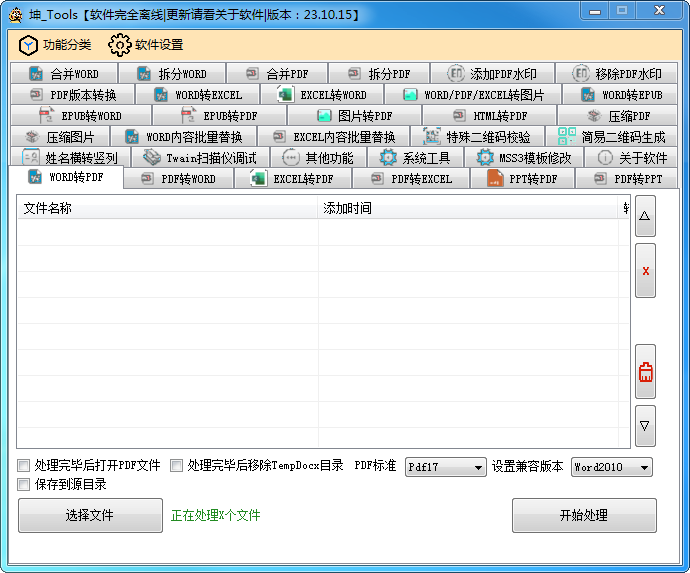Click the 拆分PDF tab icon
The width and height of the screenshot is (690, 573).
(354, 73)
